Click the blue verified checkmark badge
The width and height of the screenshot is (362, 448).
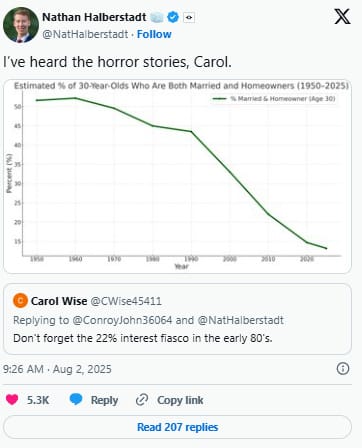(173, 17)
